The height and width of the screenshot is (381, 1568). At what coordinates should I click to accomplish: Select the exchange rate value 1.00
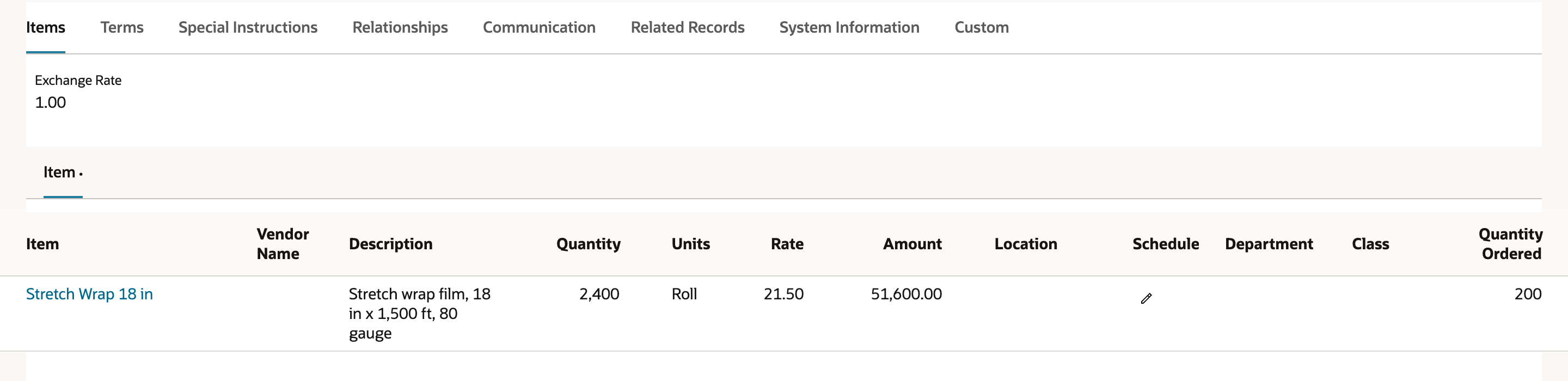[x=51, y=102]
